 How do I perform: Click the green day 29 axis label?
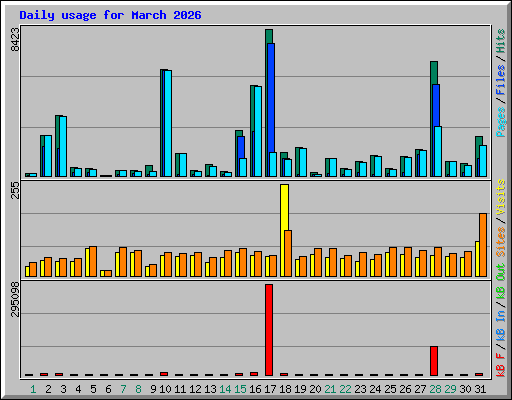[450, 389]
